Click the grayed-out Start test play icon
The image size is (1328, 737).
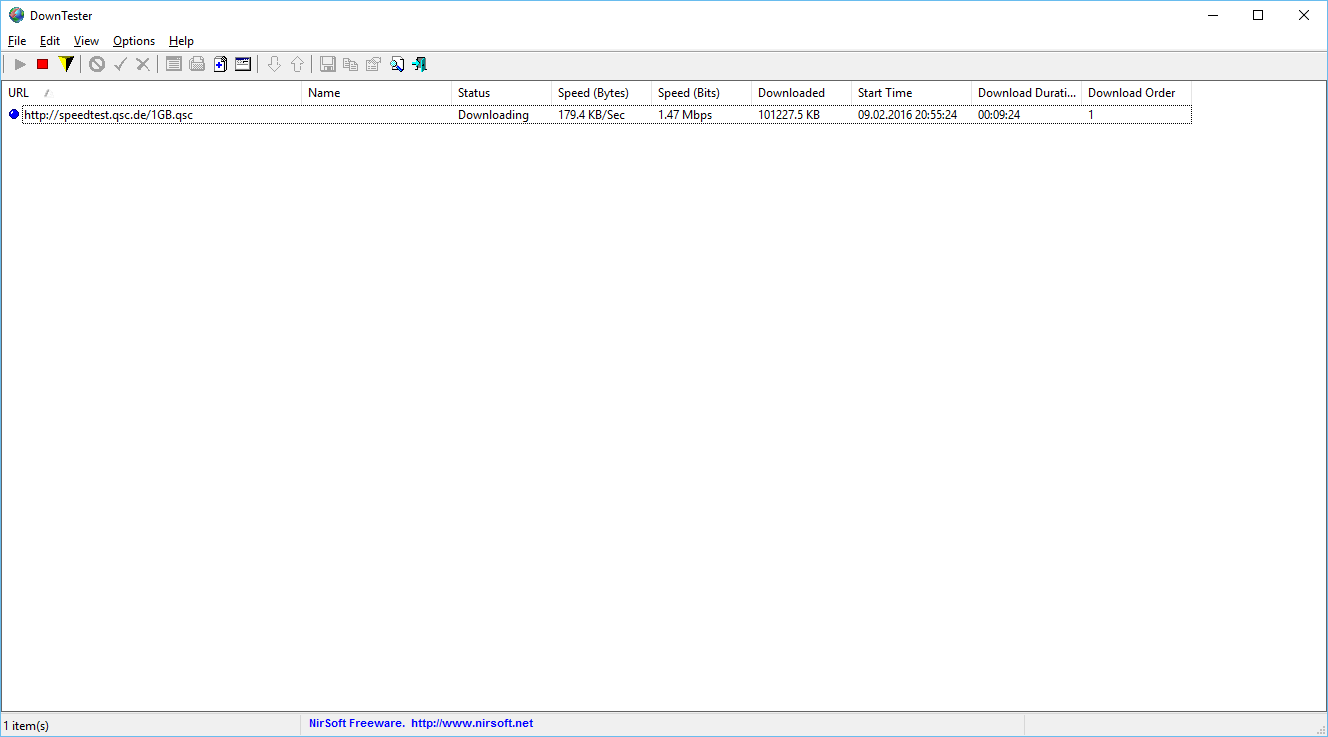click(19, 64)
